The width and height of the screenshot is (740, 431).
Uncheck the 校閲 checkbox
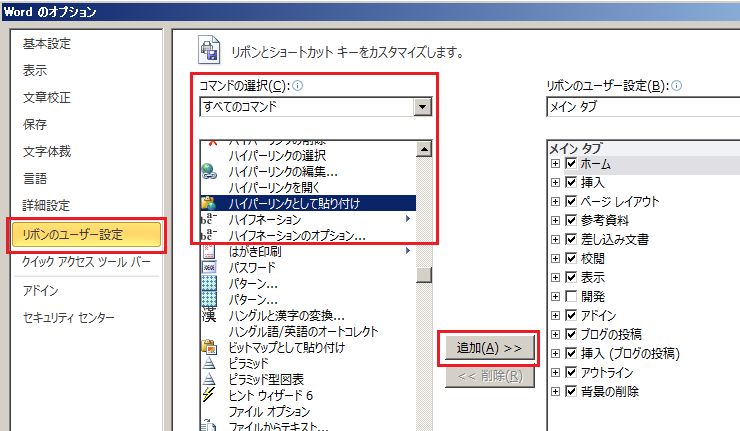coord(571,258)
